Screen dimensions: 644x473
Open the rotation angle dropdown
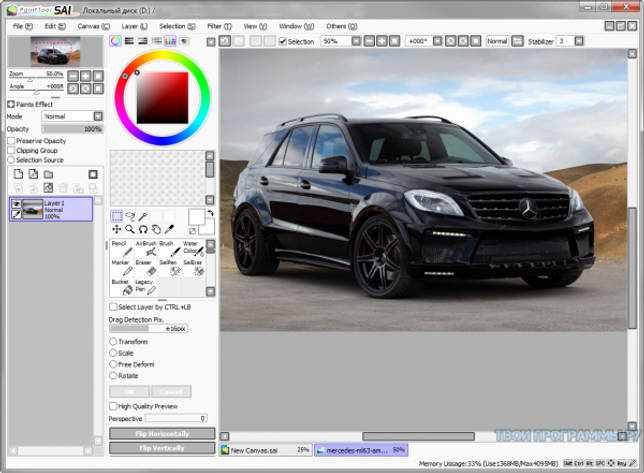pyautogui.click(x=437, y=41)
